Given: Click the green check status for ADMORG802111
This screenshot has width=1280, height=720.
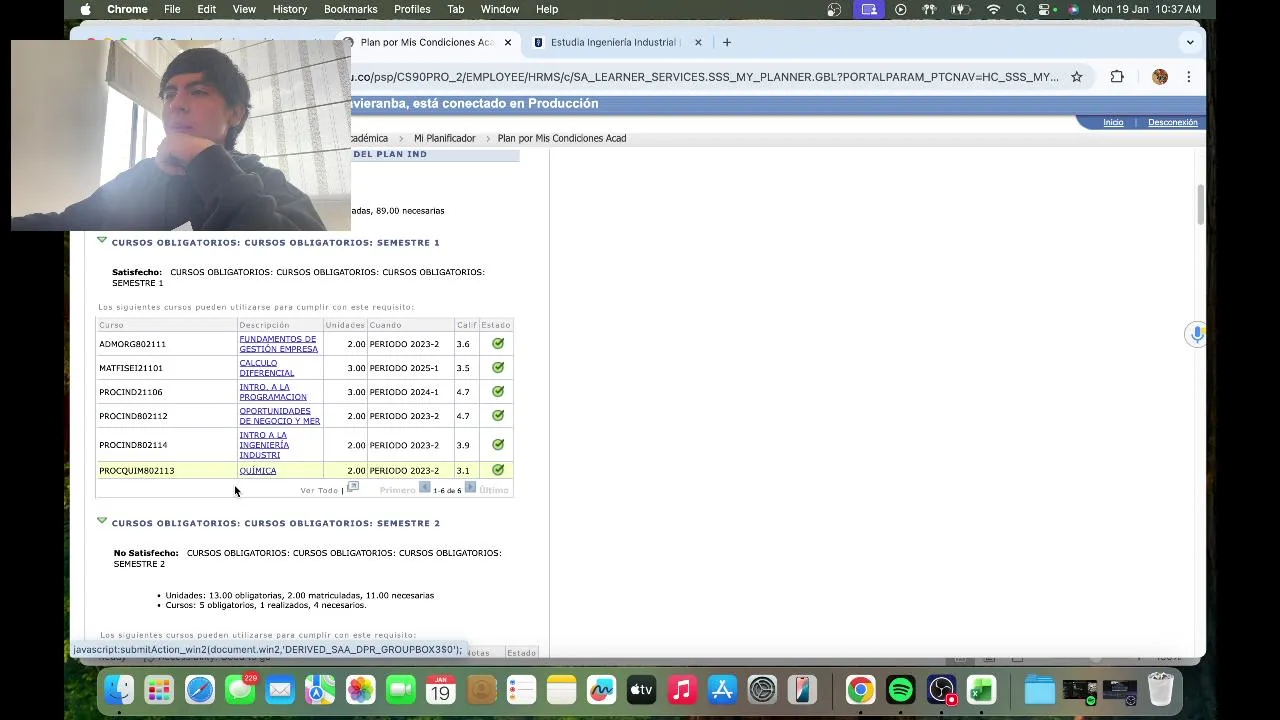Looking at the screenshot, I should (498, 344).
